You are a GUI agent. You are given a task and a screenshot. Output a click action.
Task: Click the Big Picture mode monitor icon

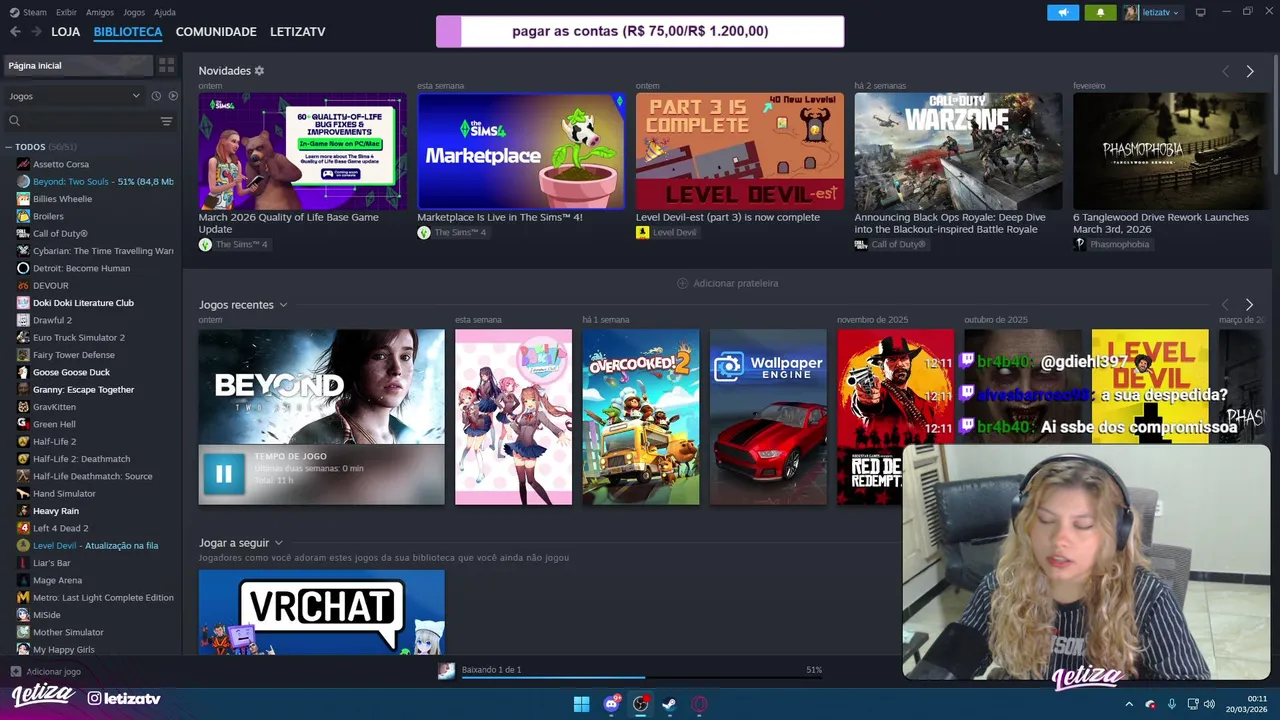(x=1201, y=12)
